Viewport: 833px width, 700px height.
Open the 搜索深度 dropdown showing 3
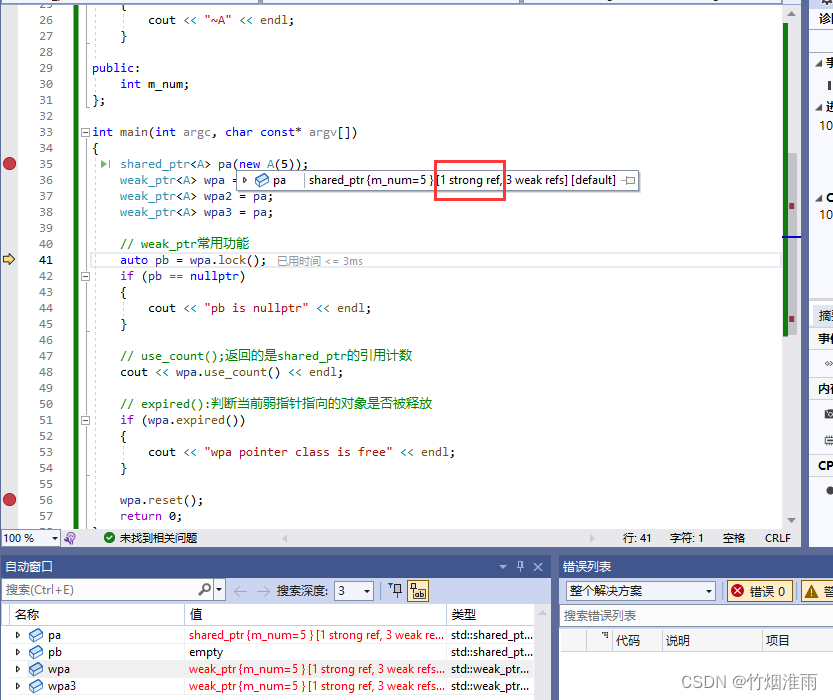[x=354, y=591]
